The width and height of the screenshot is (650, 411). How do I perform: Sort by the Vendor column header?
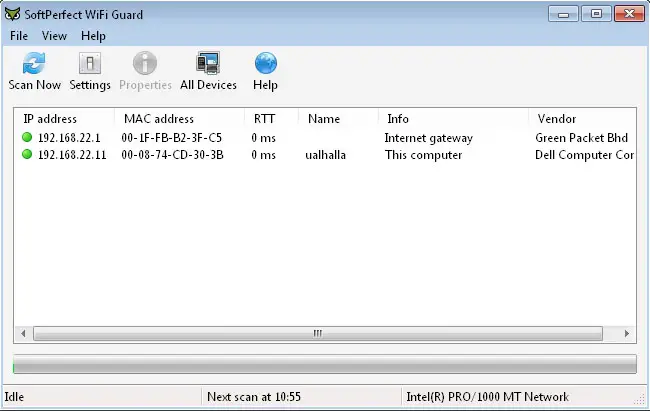coord(582,119)
